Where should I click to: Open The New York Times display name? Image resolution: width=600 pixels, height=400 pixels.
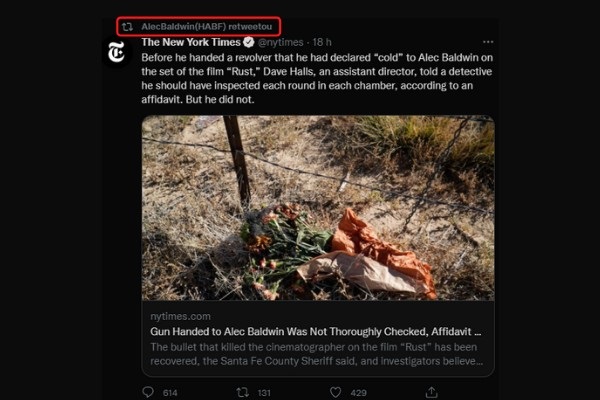[x=189, y=43]
